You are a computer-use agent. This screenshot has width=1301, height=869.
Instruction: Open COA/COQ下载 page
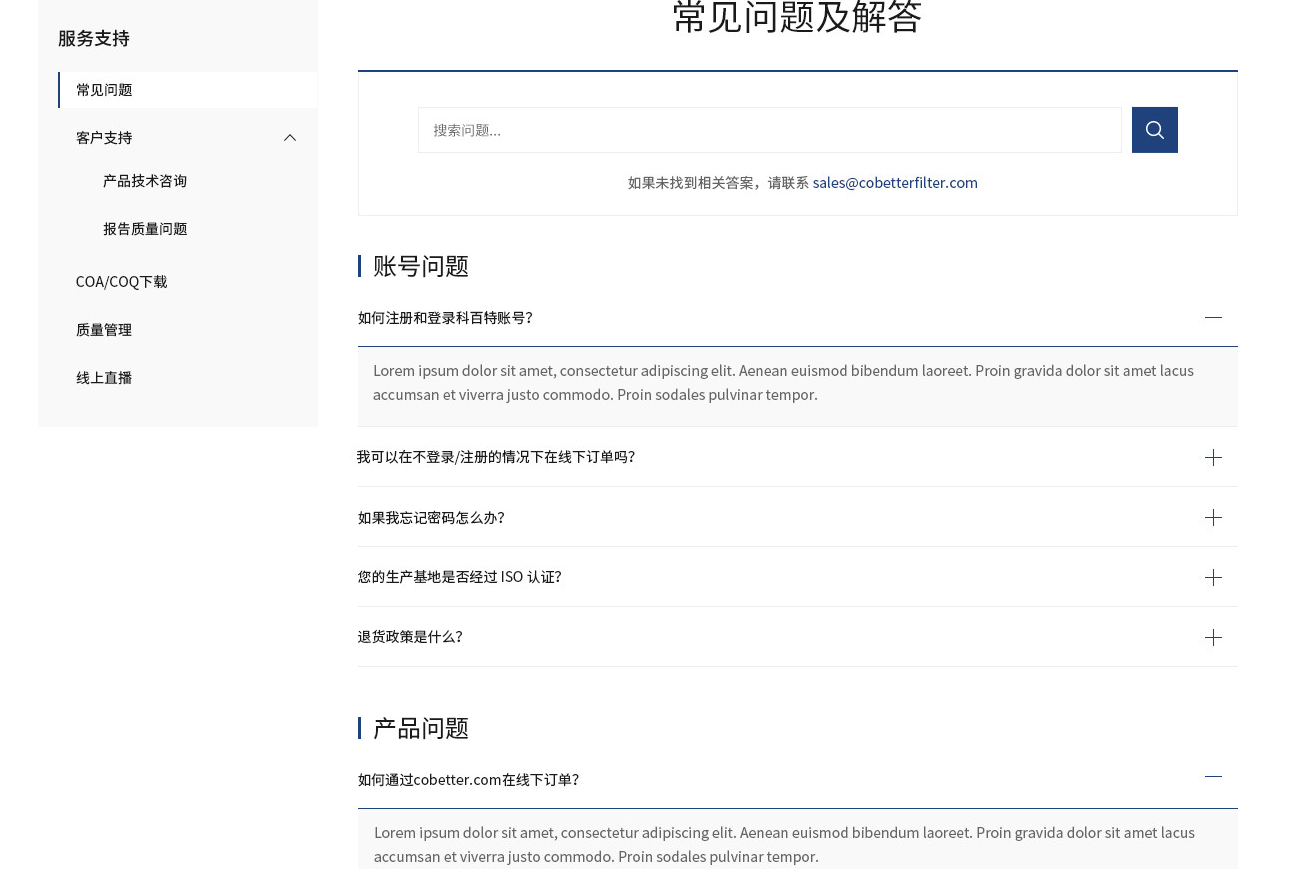(x=122, y=282)
